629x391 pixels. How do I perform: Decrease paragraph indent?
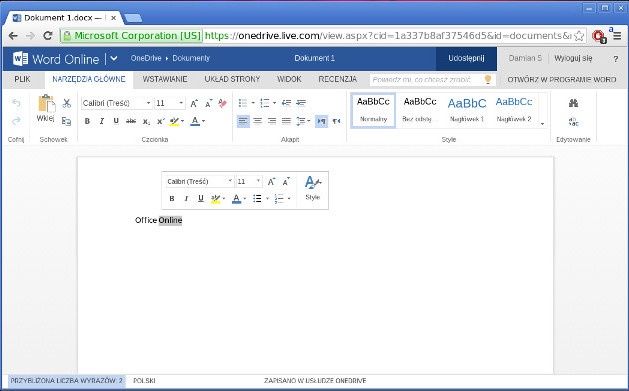[286, 103]
